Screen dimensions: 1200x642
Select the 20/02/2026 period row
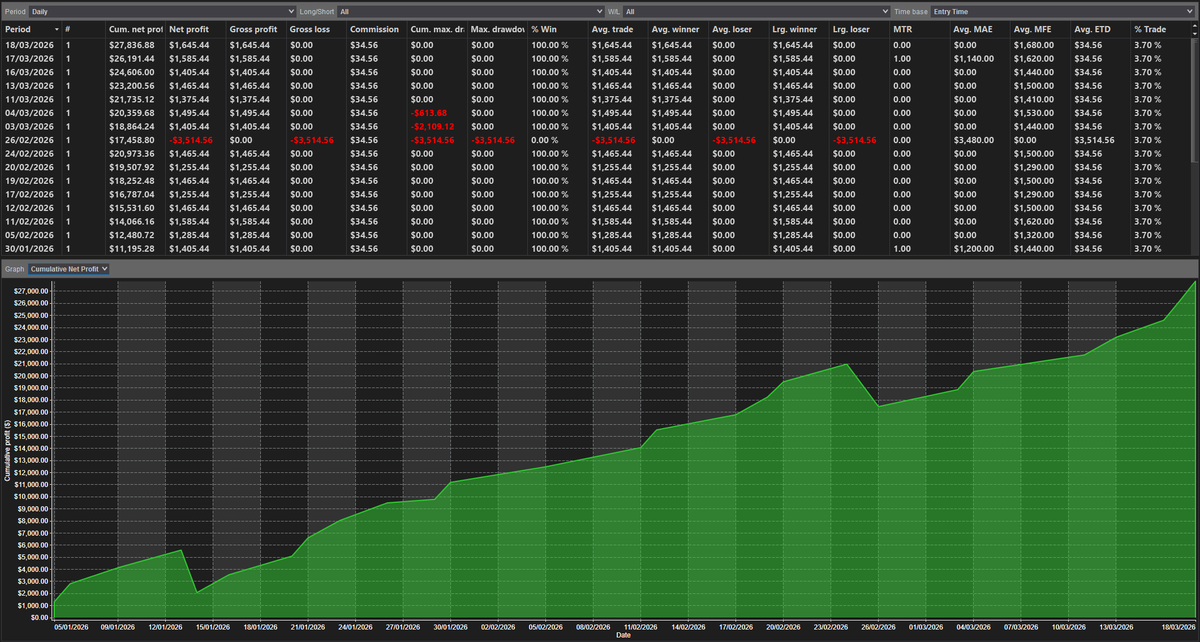coord(596,167)
